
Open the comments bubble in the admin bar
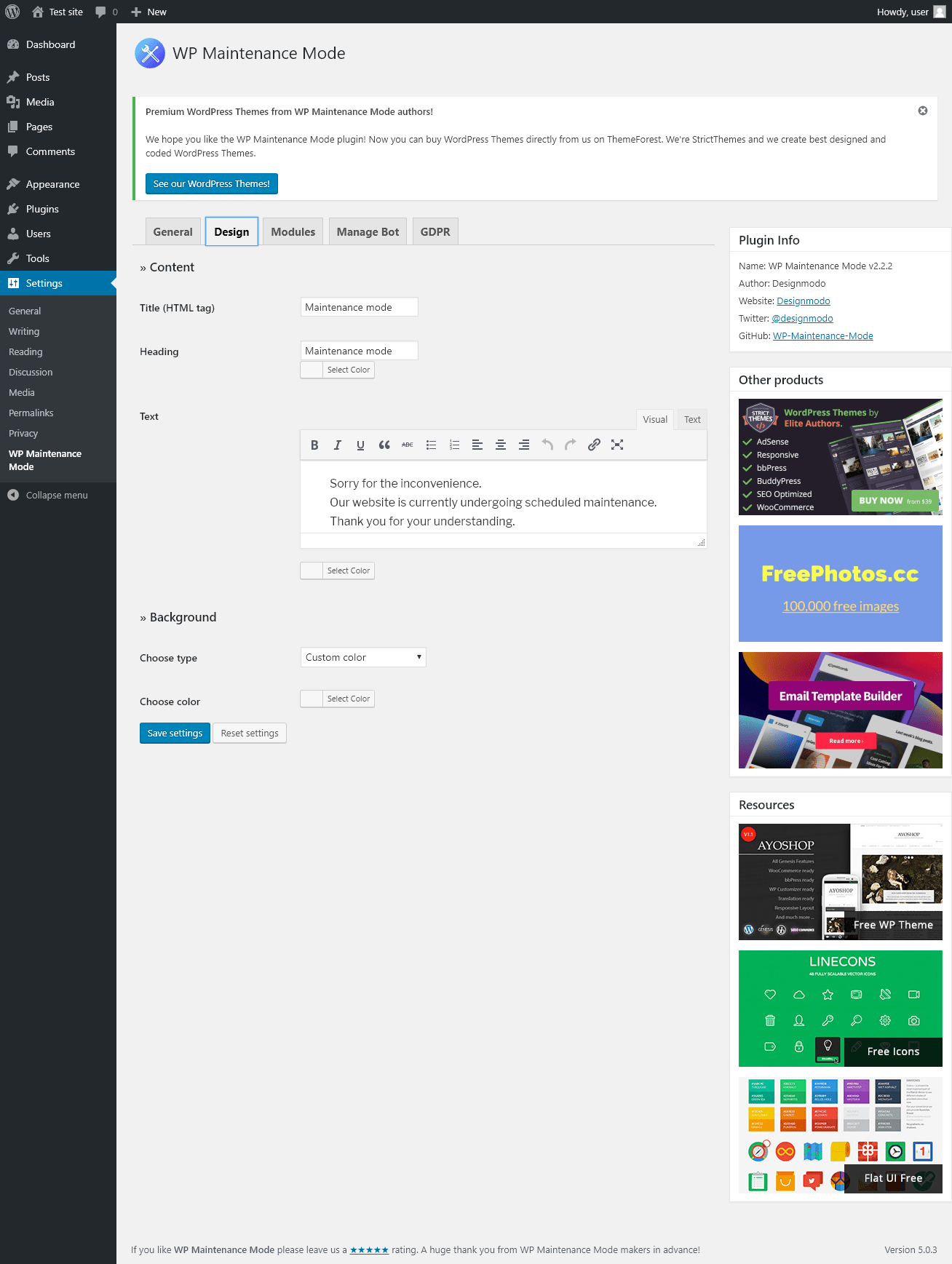pos(106,12)
